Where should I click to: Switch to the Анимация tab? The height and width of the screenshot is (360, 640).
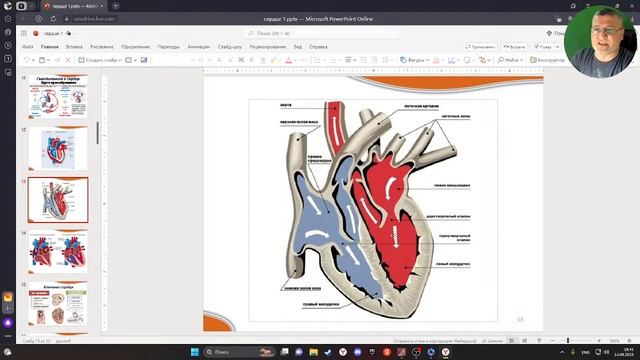coord(199,47)
